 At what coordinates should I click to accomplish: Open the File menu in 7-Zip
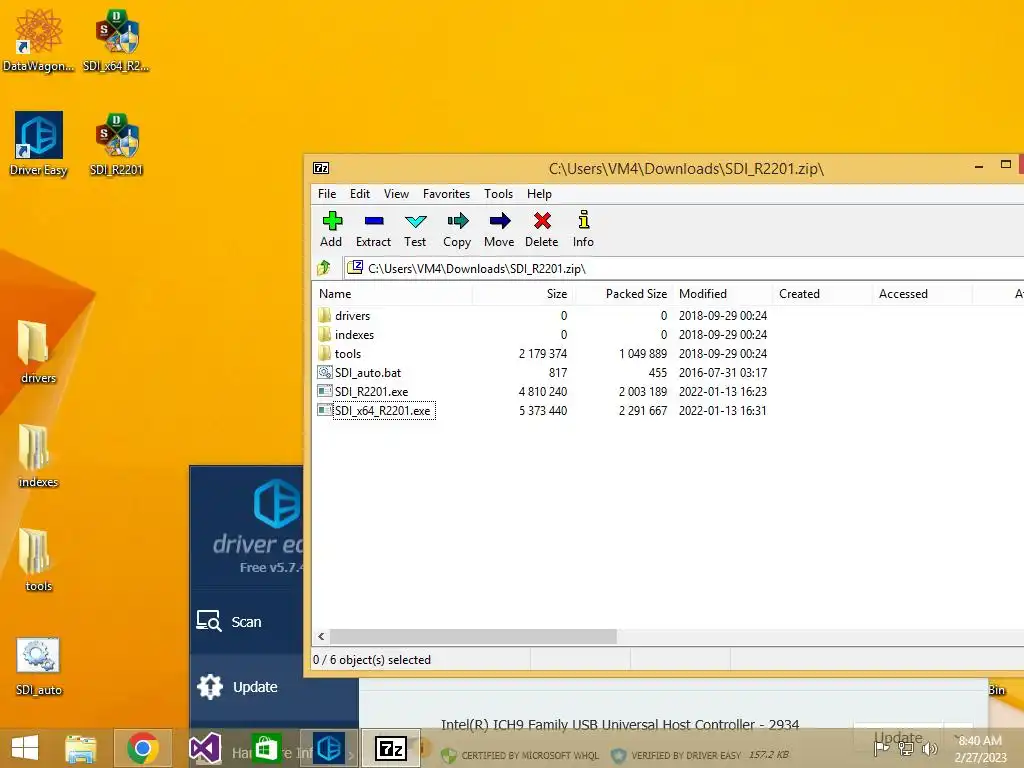click(x=327, y=194)
